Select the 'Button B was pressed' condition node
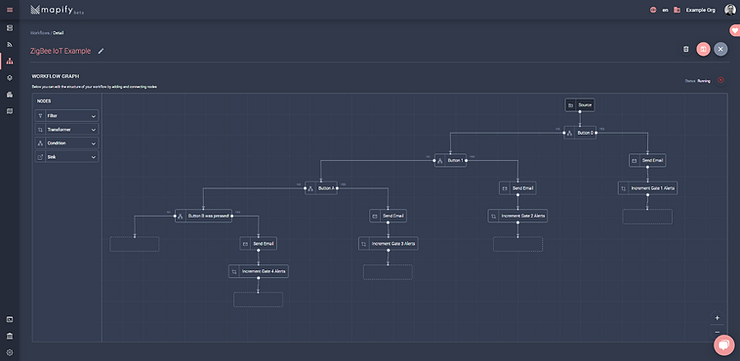Viewport: 740px width, 361px height. pyautogui.click(x=203, y=216)
